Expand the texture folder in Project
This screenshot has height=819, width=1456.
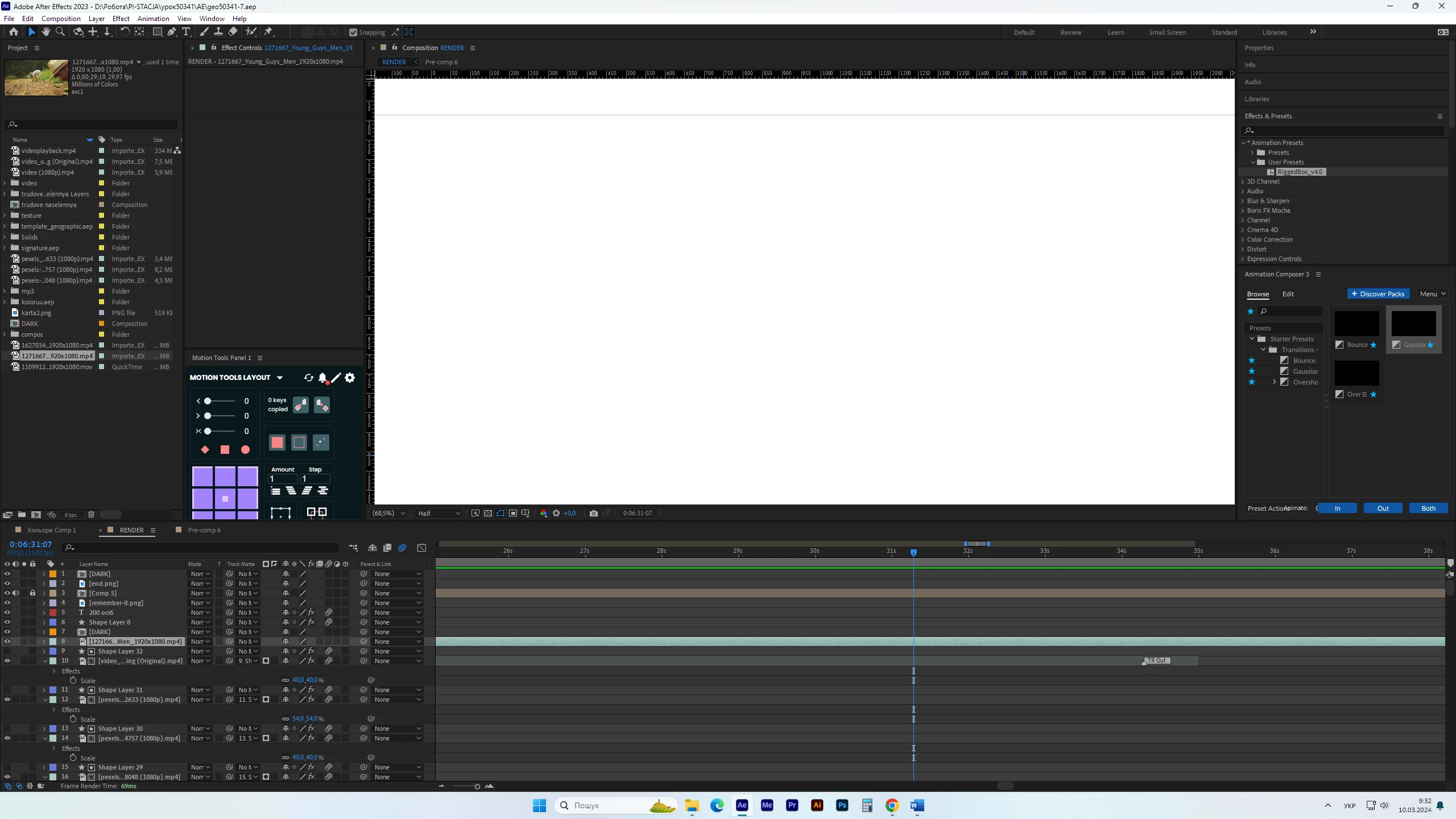[5, 216]
